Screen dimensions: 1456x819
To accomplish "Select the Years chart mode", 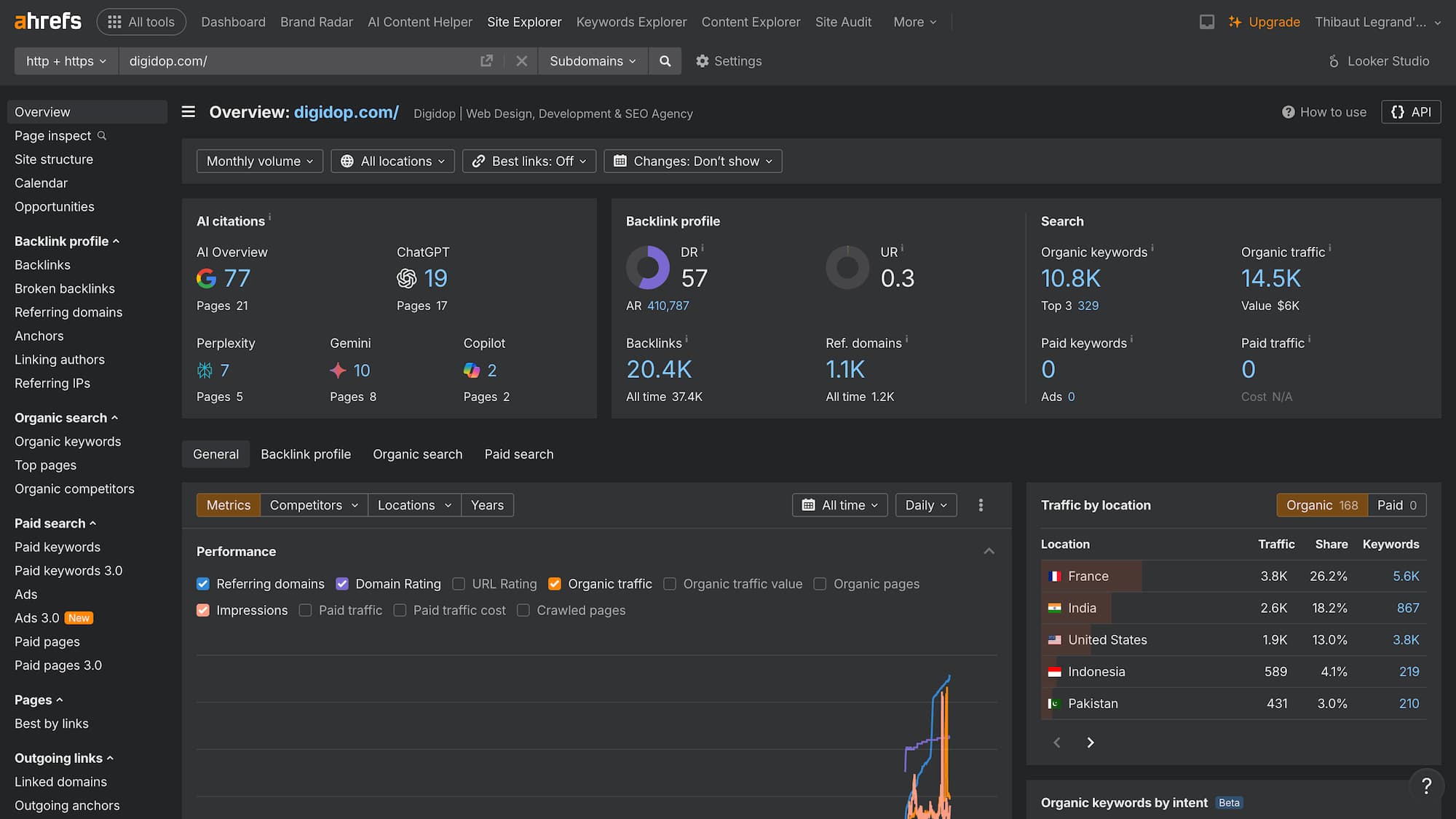I will click(x=487, y=505).
